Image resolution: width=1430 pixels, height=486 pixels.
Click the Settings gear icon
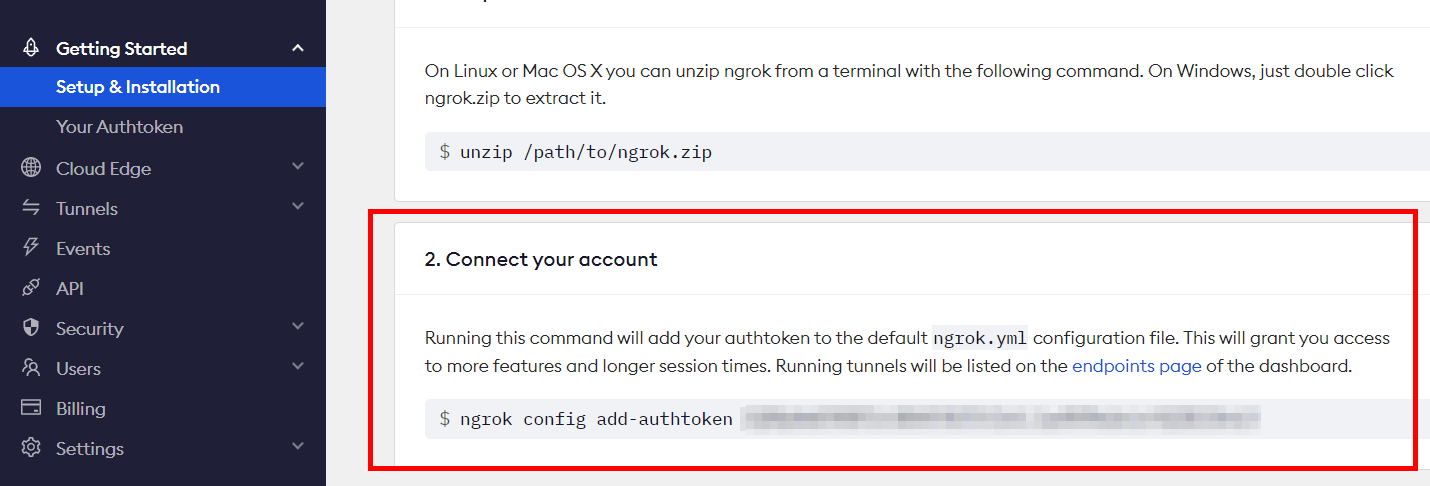click(31, 448)
